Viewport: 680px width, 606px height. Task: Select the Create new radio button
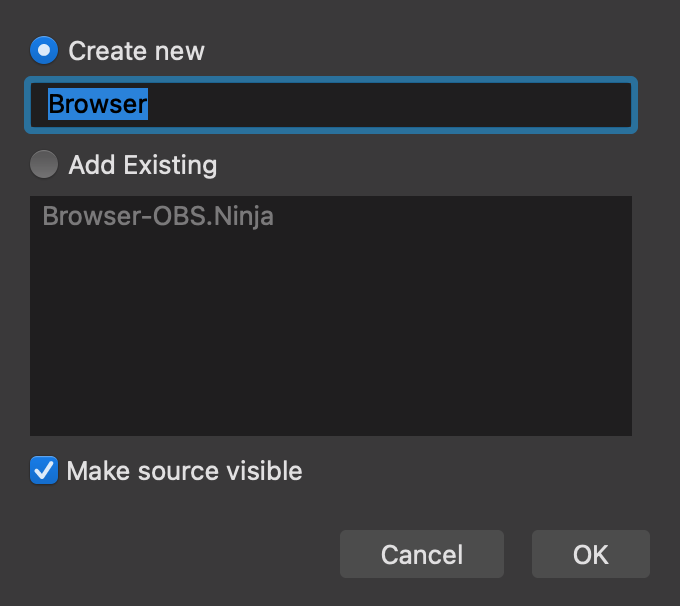click(44, 50)
